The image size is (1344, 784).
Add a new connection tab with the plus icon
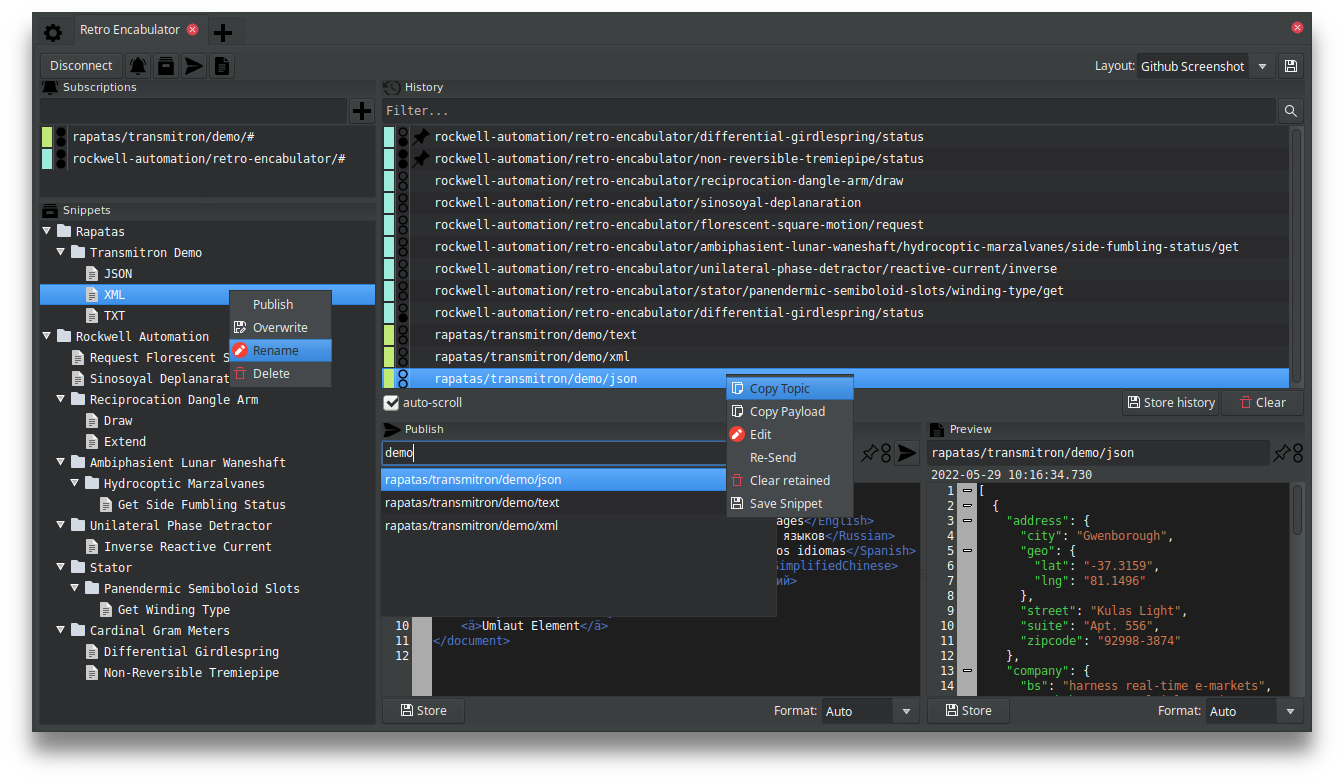(222, 32)
